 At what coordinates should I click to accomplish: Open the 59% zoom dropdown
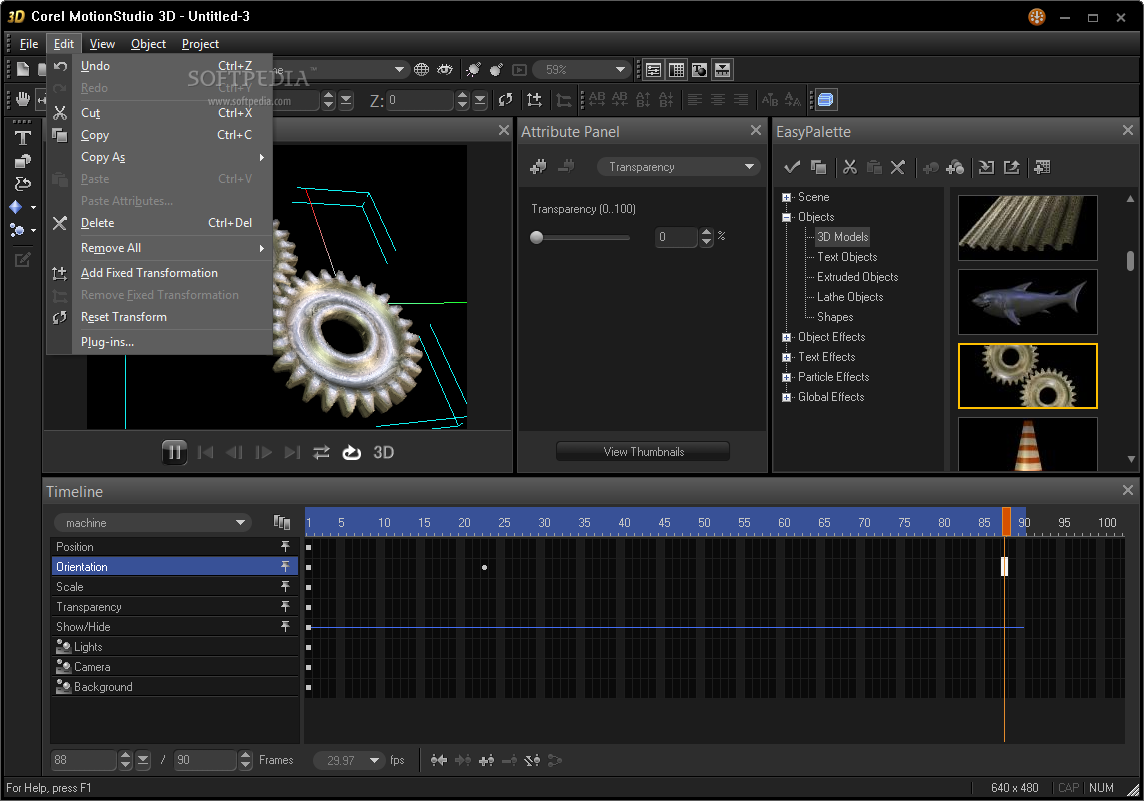(x=579, y=70)
